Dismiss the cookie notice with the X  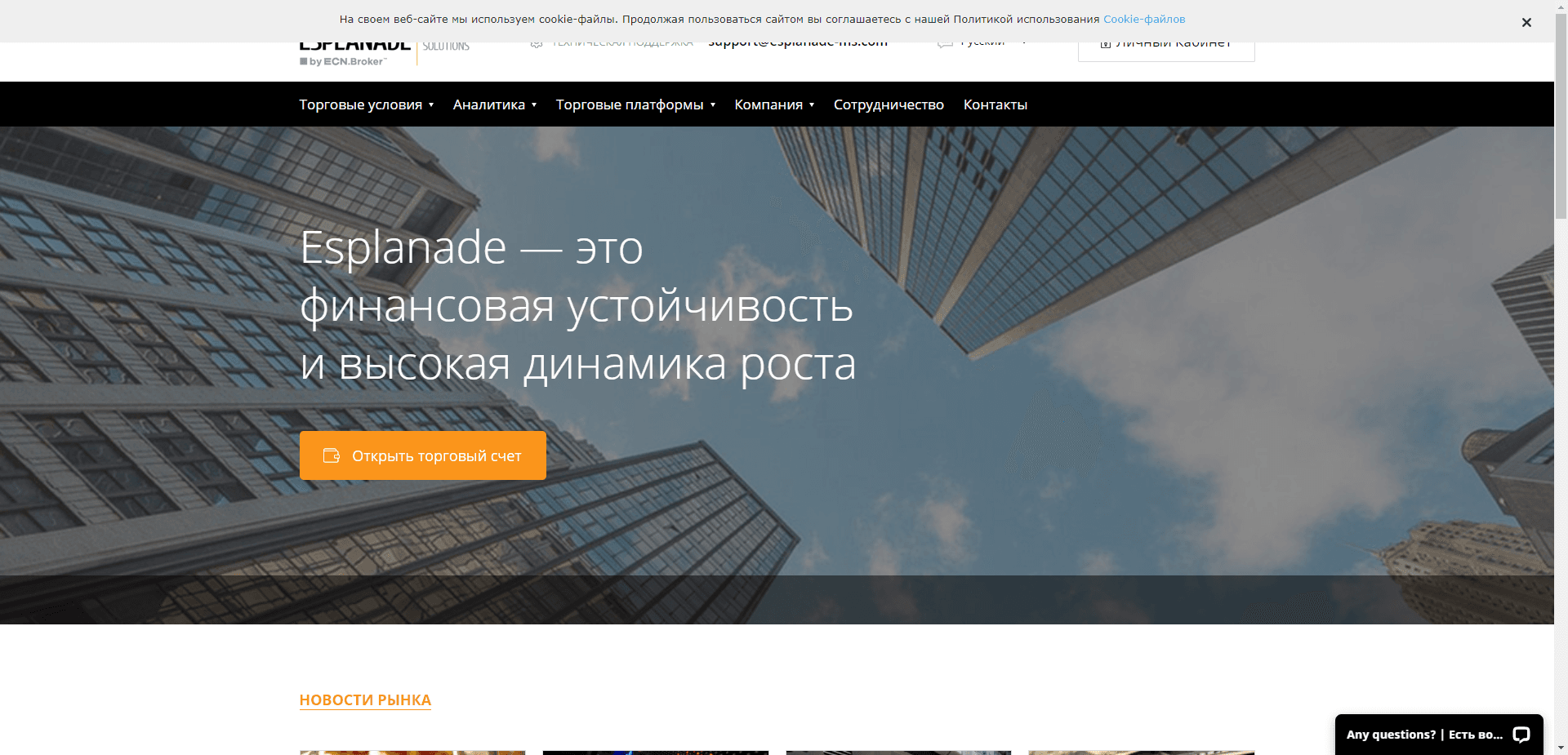coord(1526,22)
